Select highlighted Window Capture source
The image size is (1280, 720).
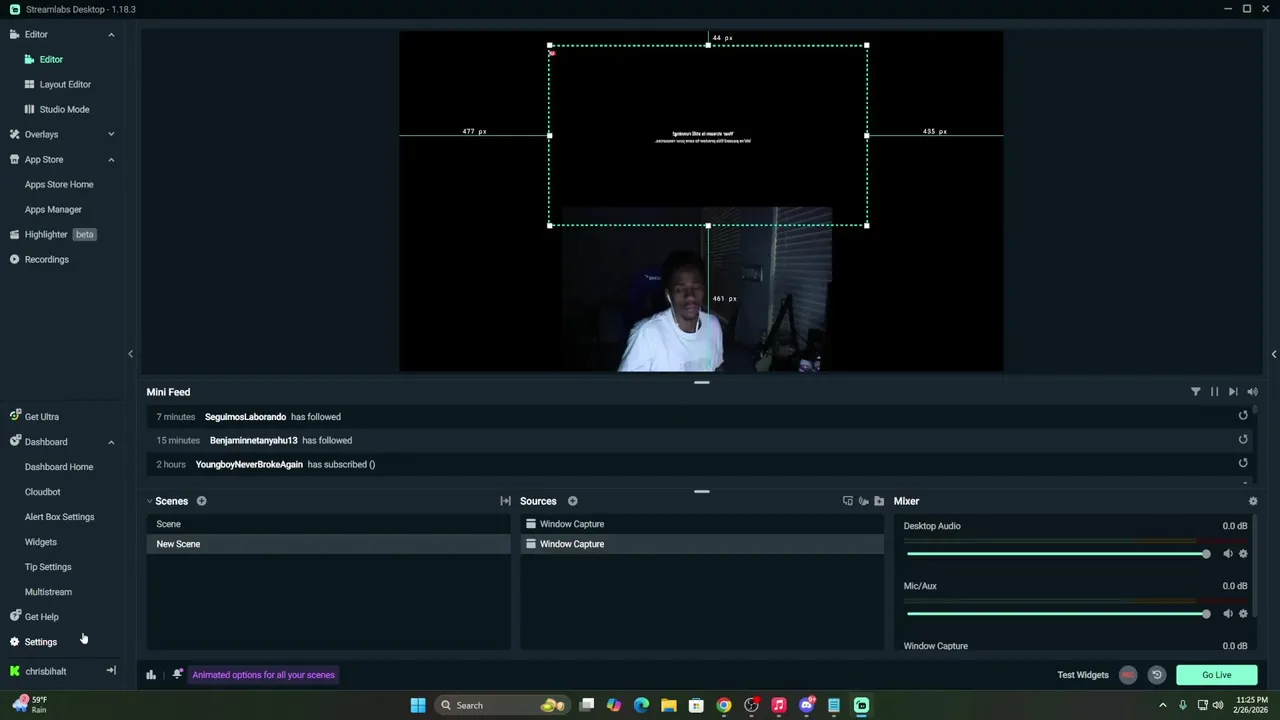(x=702, y=544)
